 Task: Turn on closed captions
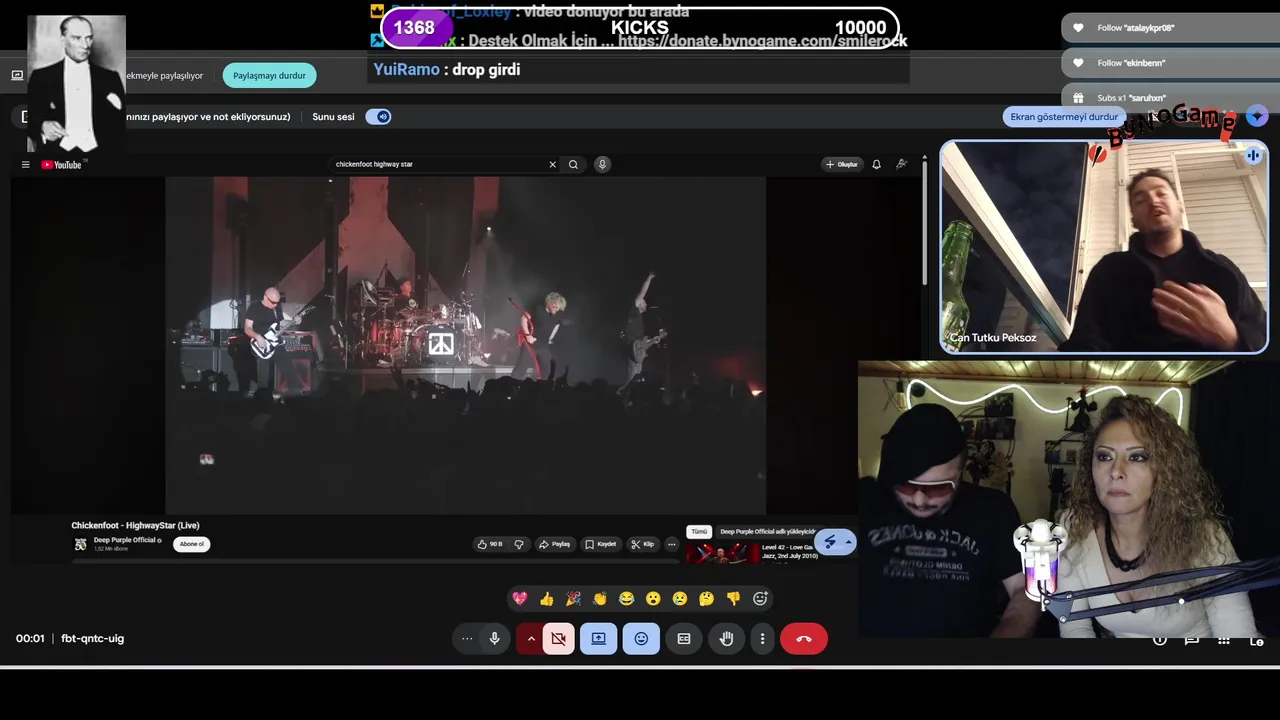point(684,638)
